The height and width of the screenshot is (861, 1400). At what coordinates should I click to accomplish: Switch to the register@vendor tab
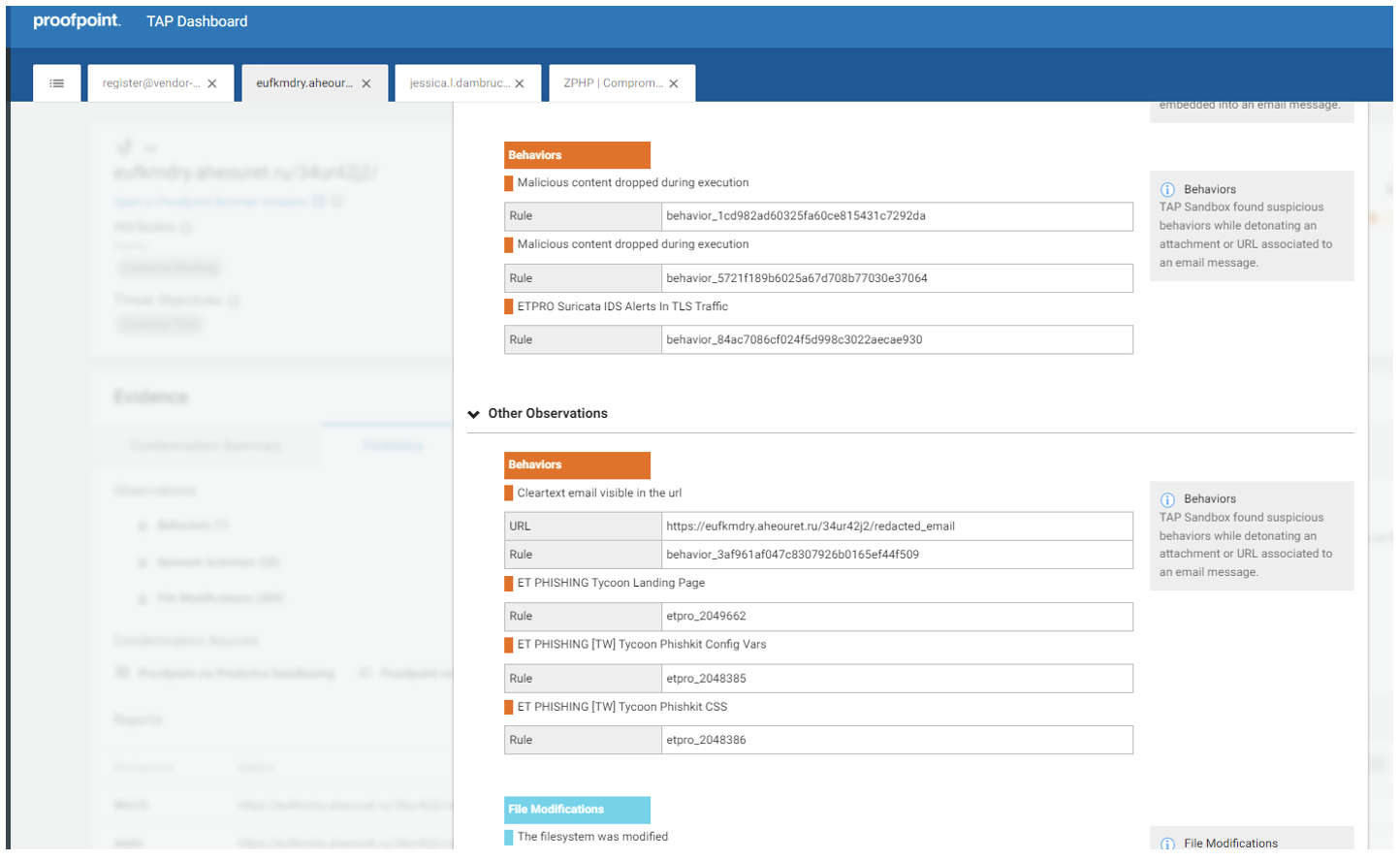tap(151, 83)
